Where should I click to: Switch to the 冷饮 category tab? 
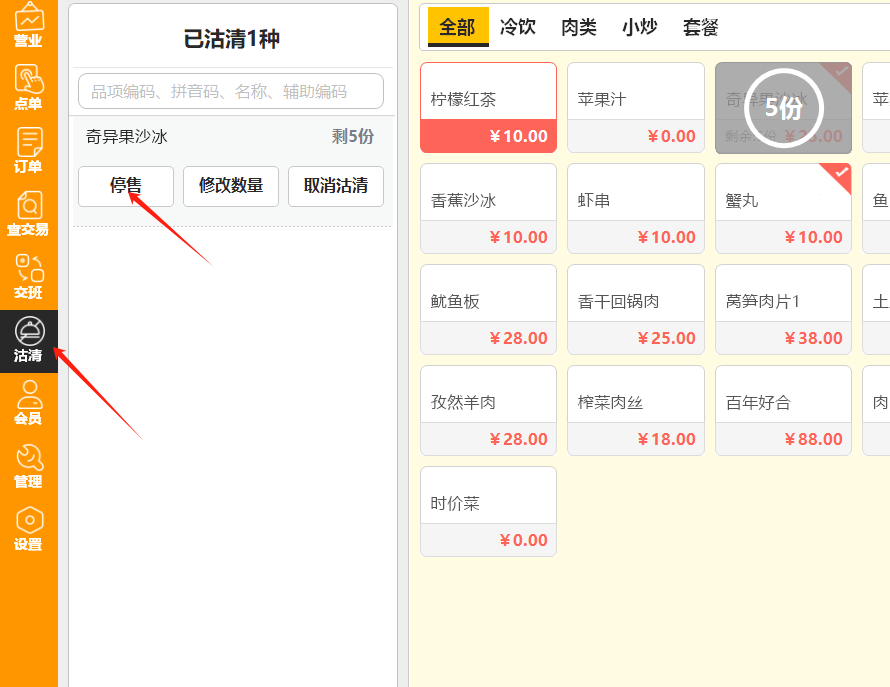click(518, 27)
